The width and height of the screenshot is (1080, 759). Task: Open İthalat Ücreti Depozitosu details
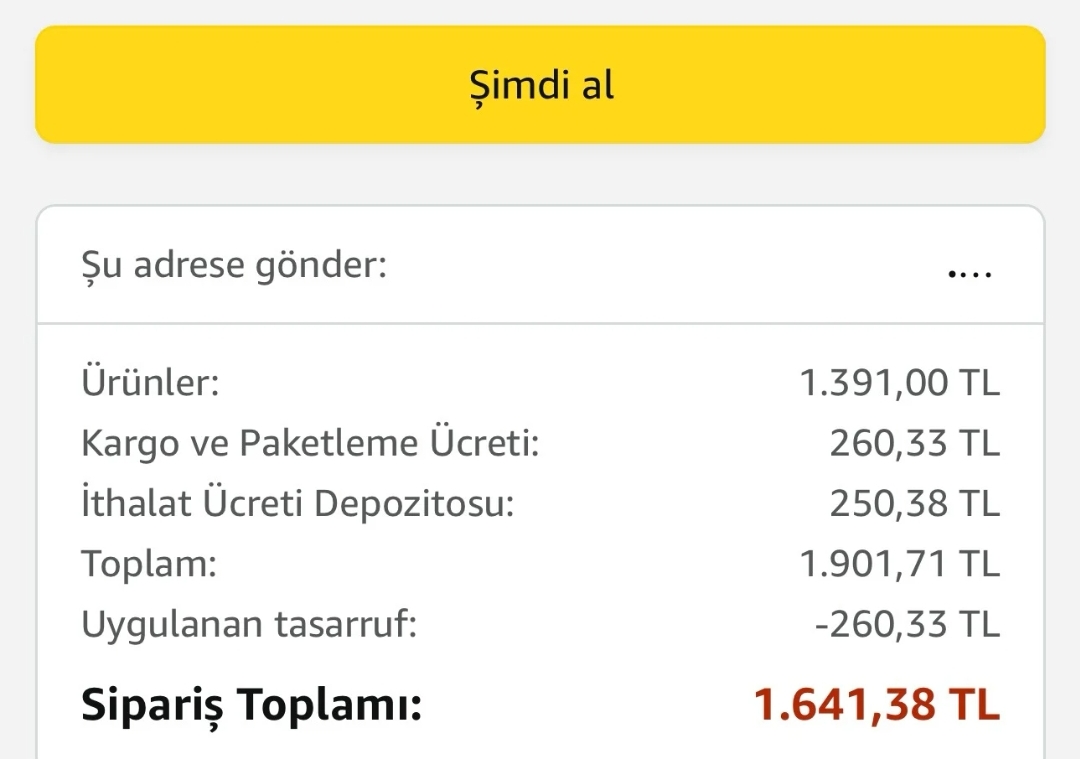pos(297,504)
